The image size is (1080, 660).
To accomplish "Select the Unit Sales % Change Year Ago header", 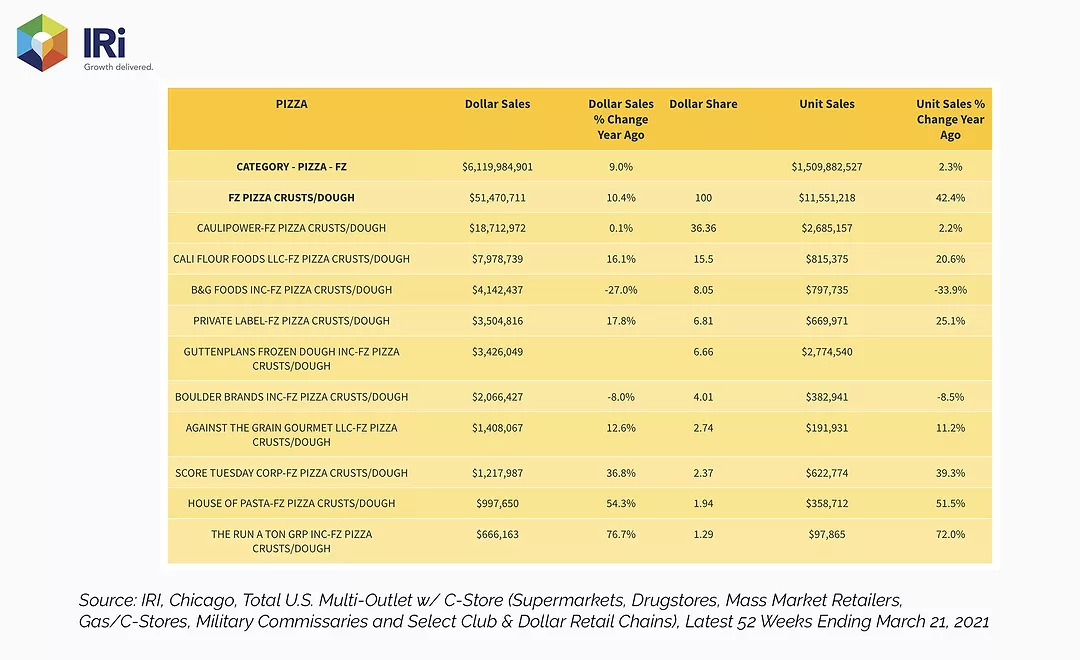I will click(951, 119).
